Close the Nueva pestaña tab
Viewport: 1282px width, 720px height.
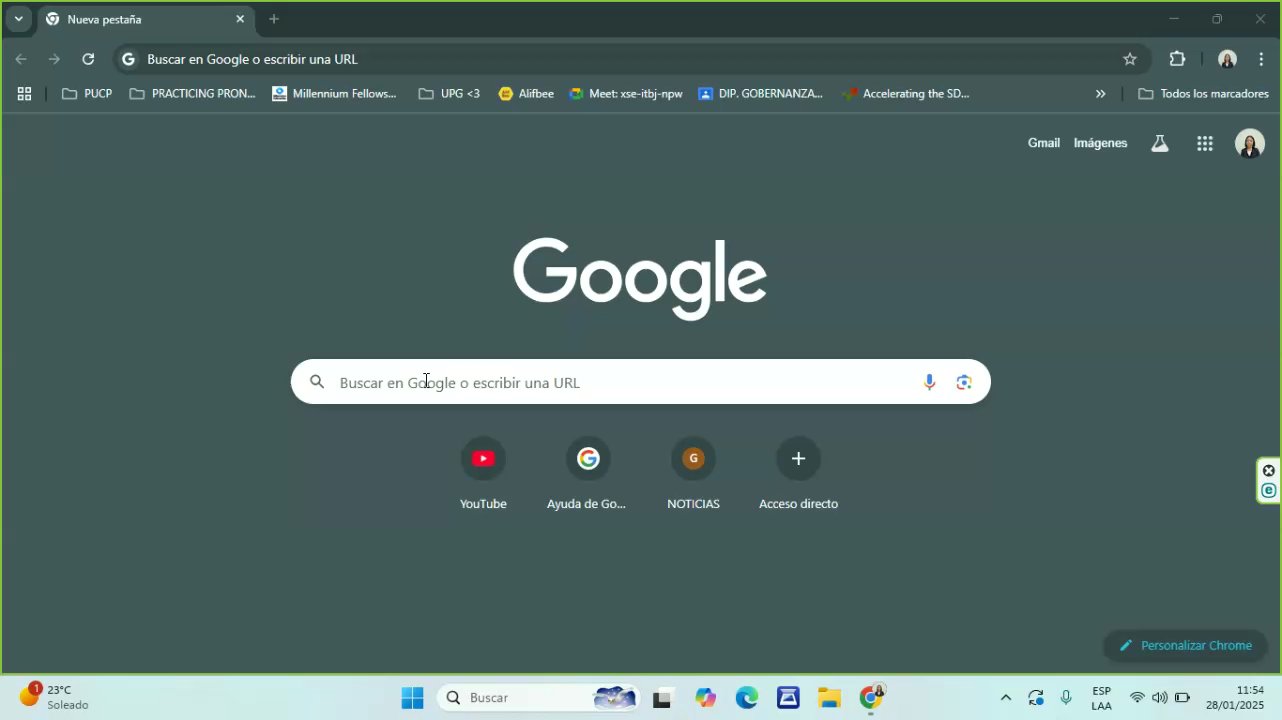pyautogui.click(x=240, y=19)
